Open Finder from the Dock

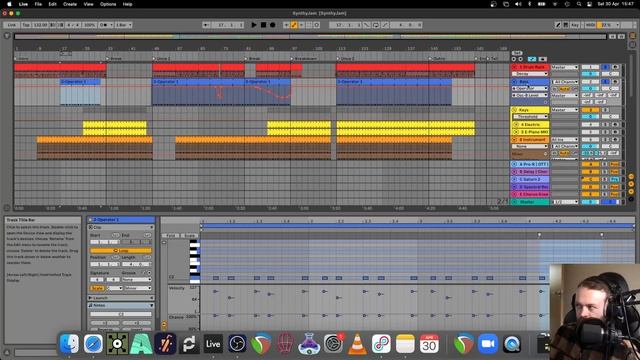point(69,344)
